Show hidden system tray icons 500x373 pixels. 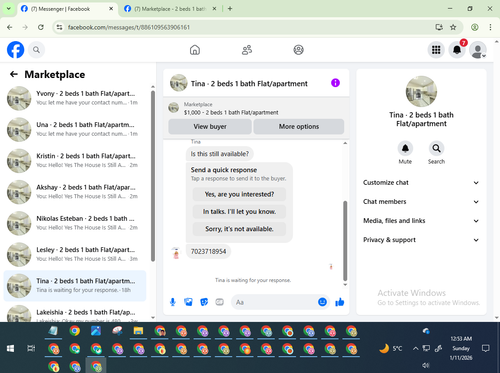click(x=415, y=349)
